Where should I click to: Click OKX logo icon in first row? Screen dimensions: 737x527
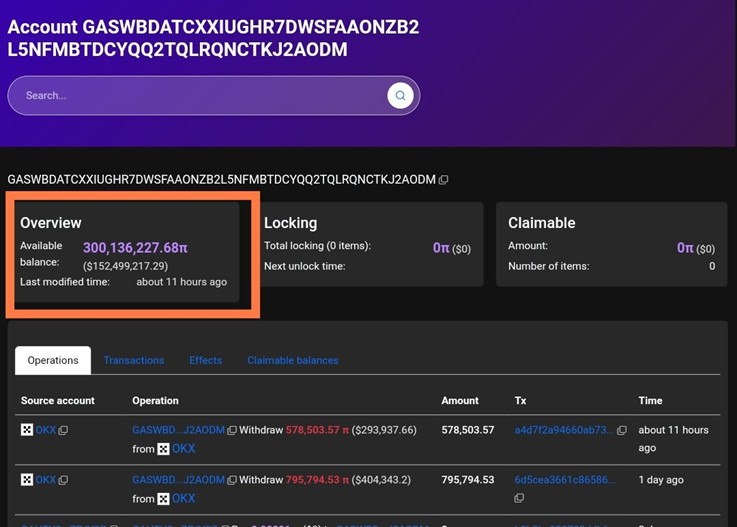click(27, 430)
